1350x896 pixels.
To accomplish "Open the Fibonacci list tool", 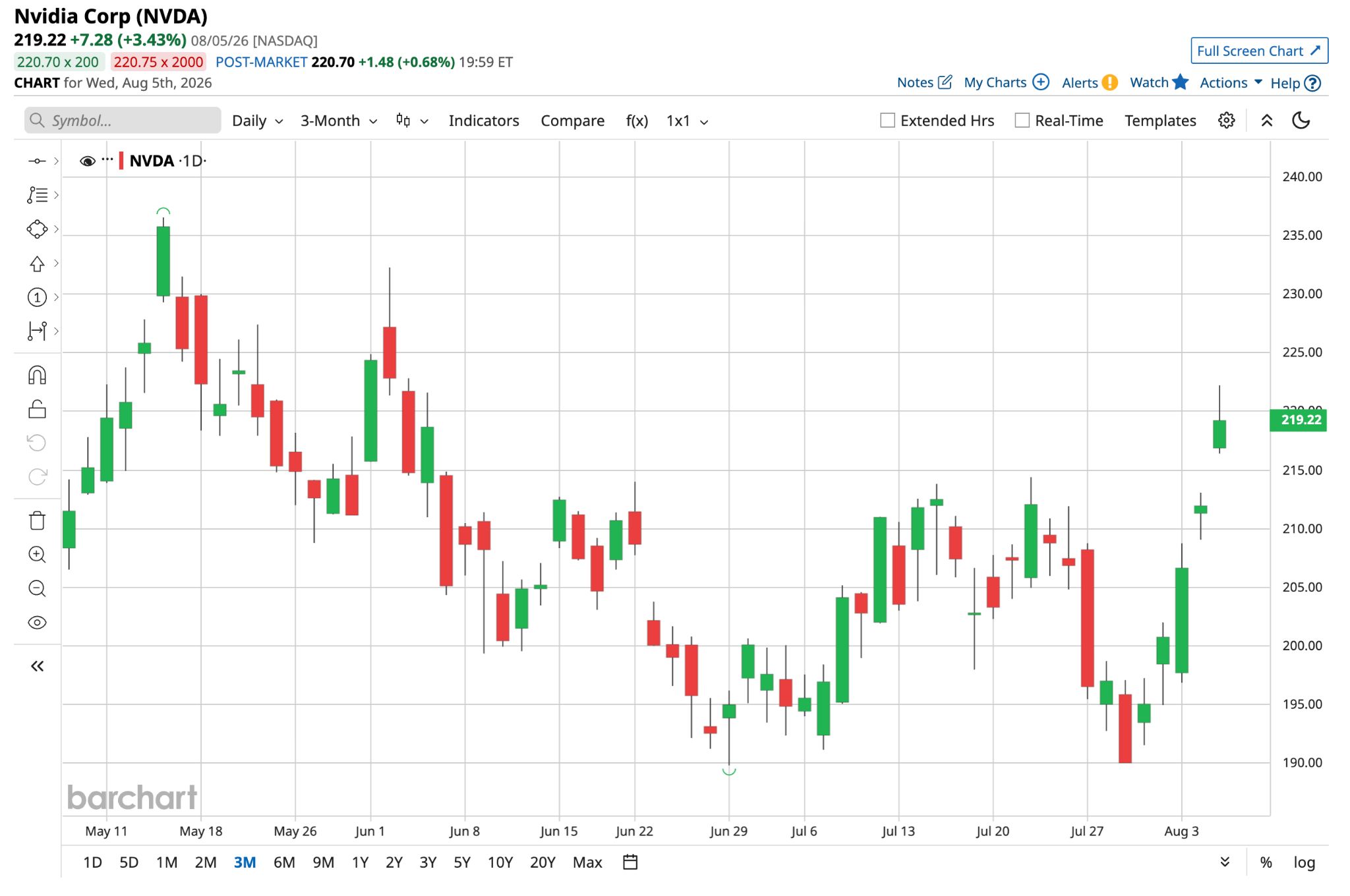I will pyautogui.click(x=37, y=195).
